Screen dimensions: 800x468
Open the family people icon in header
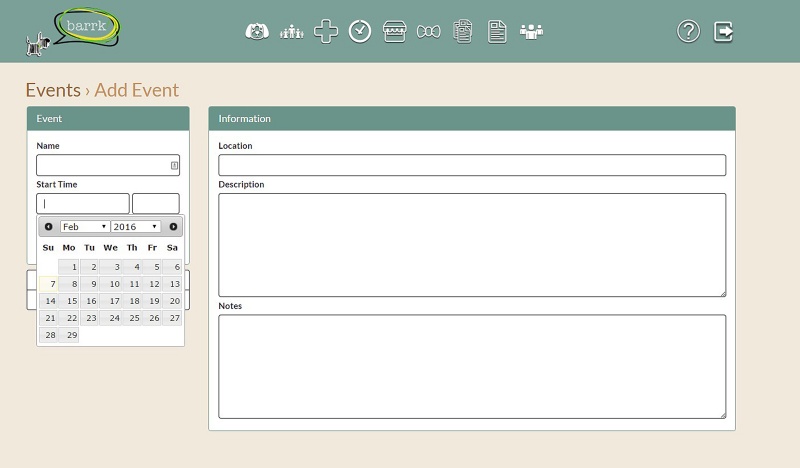coord(291,32)
